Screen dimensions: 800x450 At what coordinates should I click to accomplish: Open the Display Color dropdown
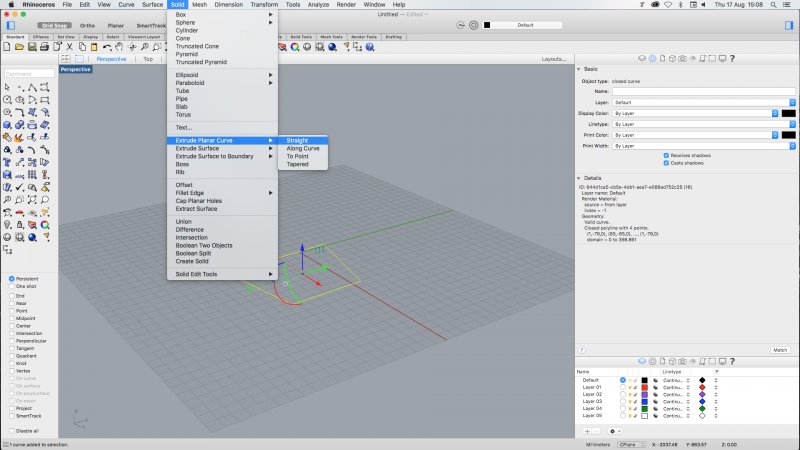[x=695, y=113]
